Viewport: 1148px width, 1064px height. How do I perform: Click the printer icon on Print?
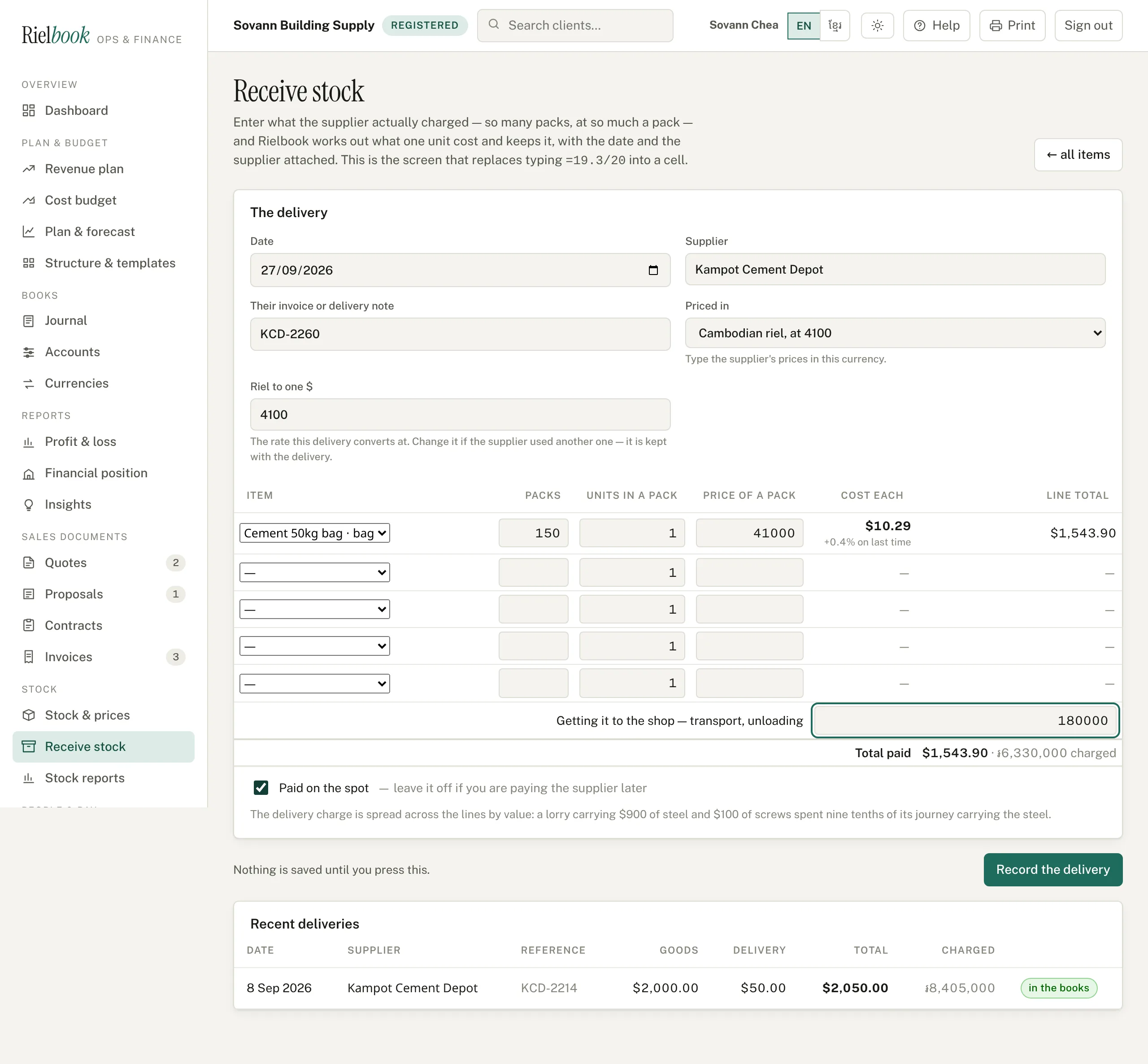click(996, 25)
